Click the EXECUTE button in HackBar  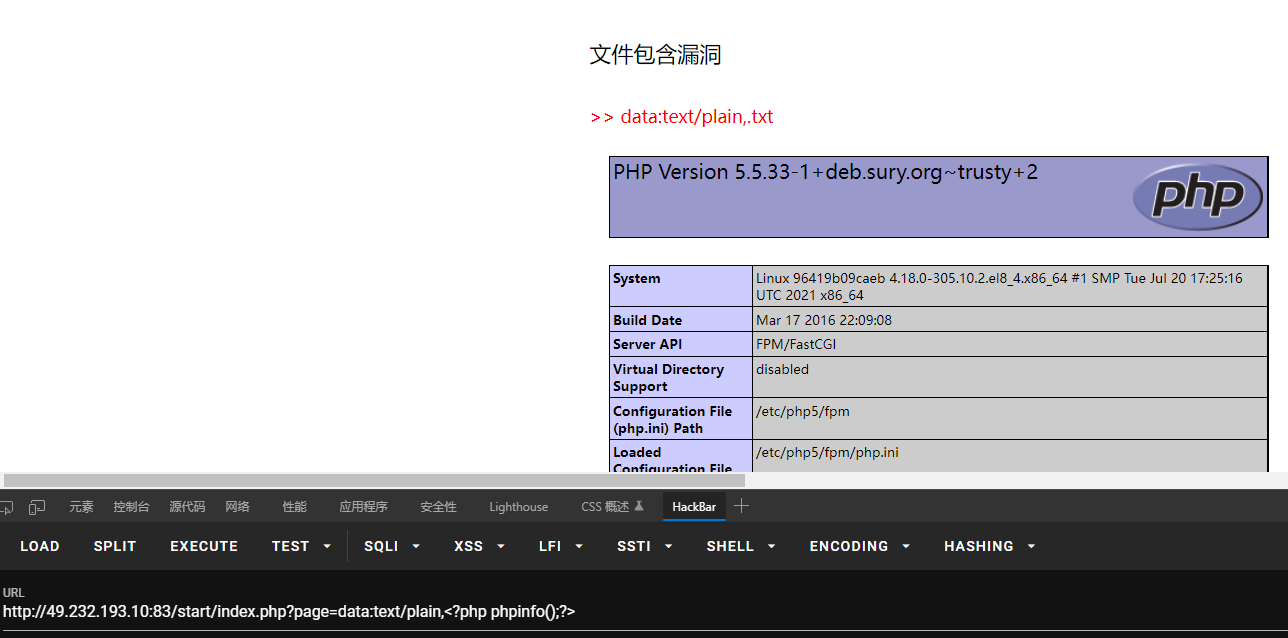(x=204, y=546)
